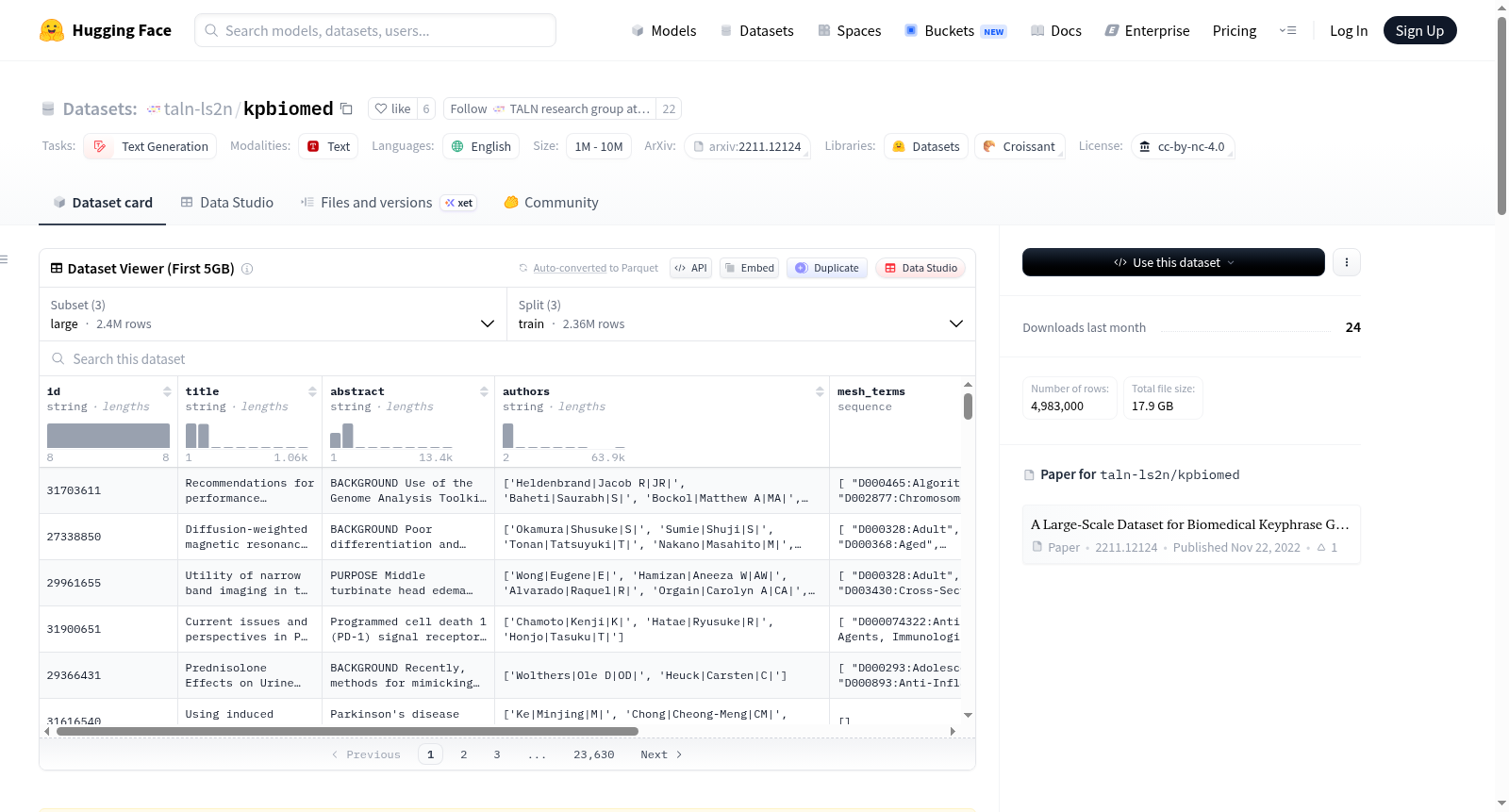The height and width of the screenshot is (812, 1509).
Task: Open the Dataset card tab
Action: pyautogui.click(x=102, y=203)
